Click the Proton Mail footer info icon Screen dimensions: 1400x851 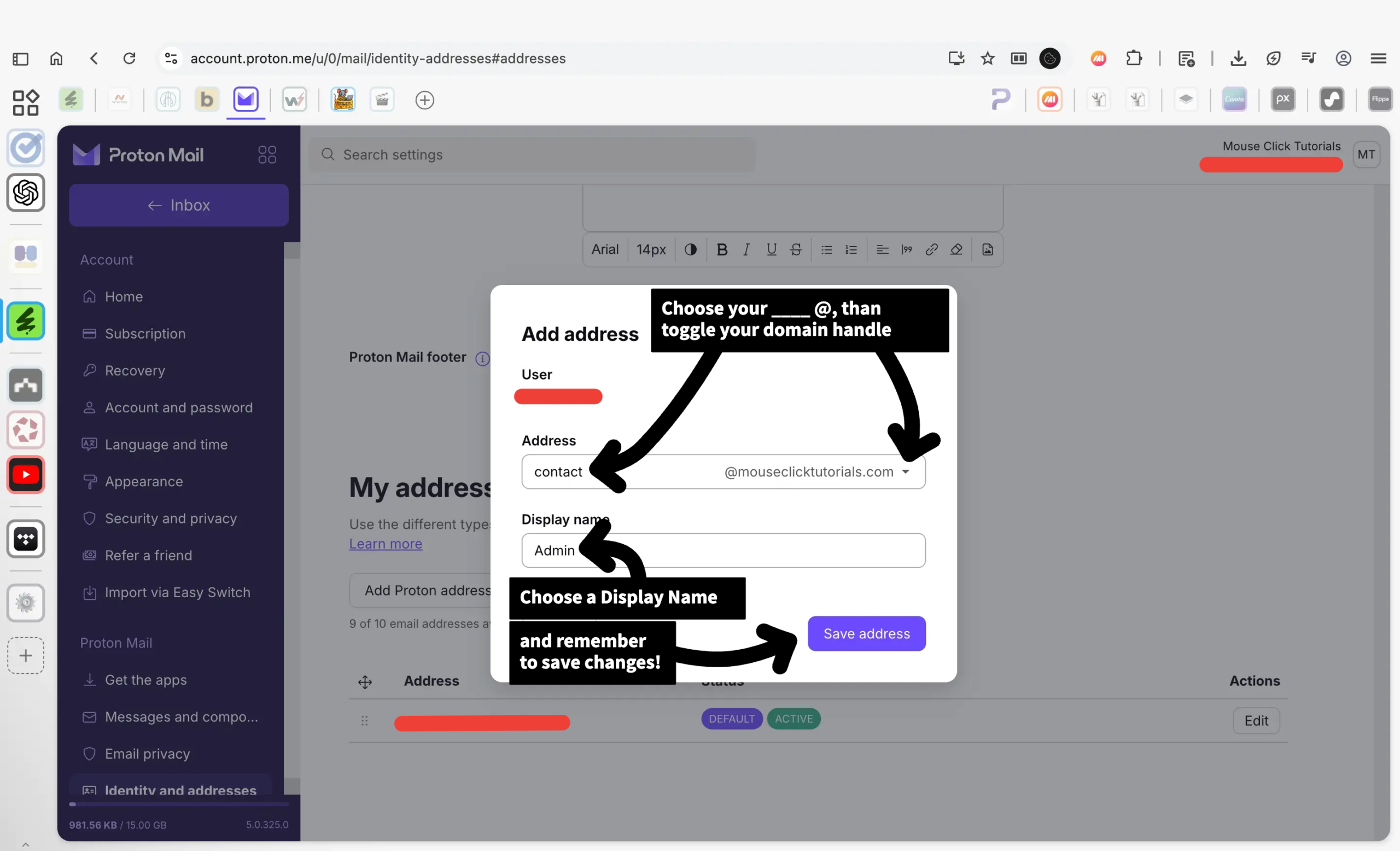pos(482,358)
